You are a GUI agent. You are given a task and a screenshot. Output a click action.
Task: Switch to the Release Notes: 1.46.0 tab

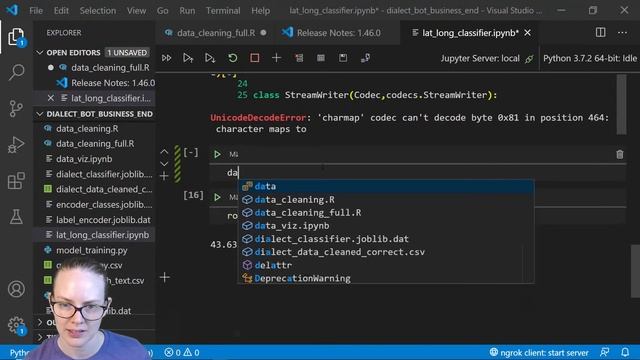(x=338, y=33)
